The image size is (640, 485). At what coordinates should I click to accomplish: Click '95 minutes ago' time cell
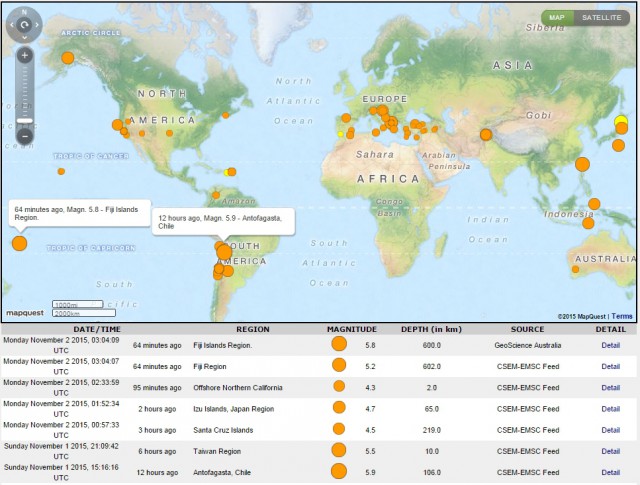pos(157,388)
